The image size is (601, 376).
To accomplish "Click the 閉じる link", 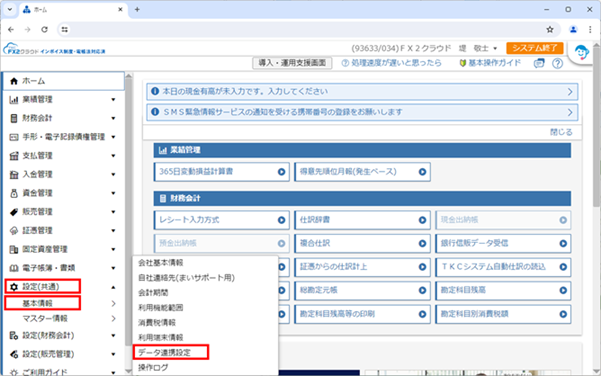I will click(561, 132).
